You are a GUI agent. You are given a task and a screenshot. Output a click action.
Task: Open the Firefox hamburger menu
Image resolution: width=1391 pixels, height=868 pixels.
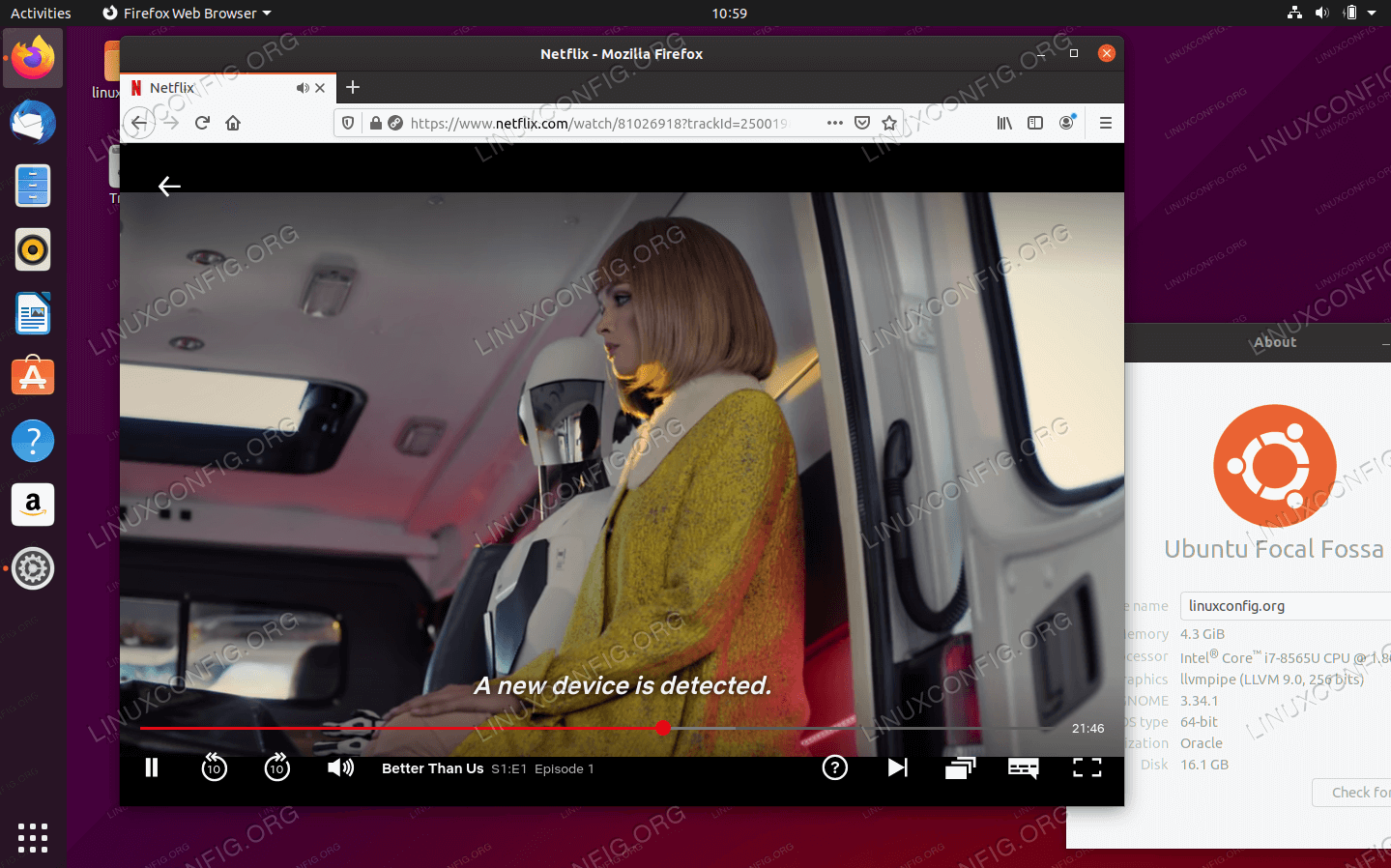1106,123
